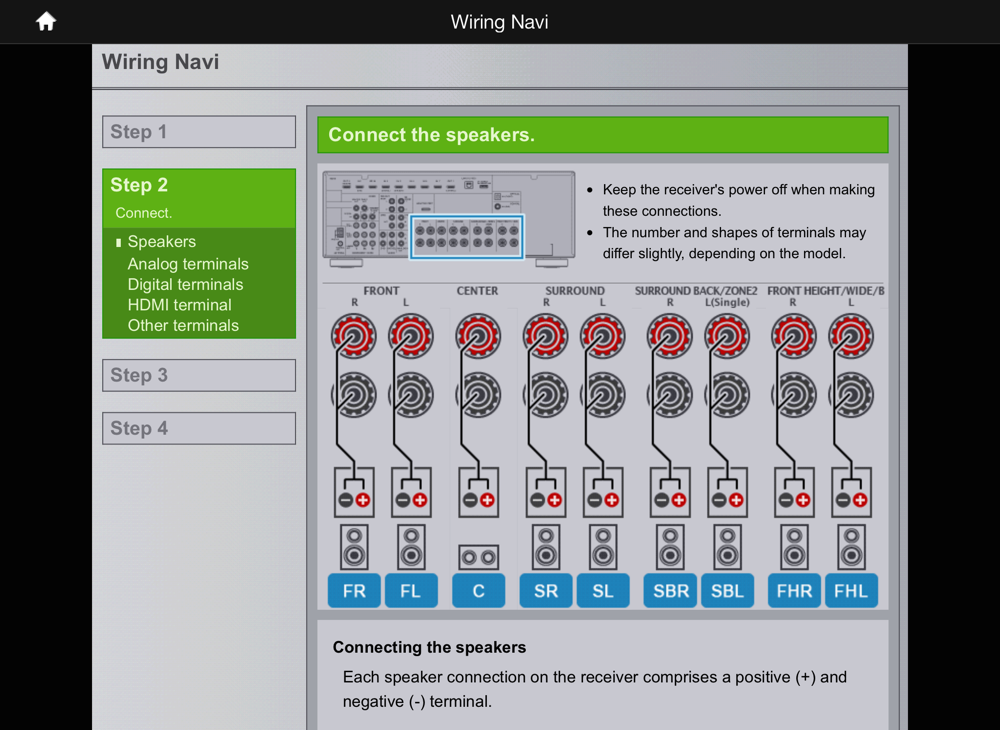Click the speaker icon above SL

tap(603, 547)
